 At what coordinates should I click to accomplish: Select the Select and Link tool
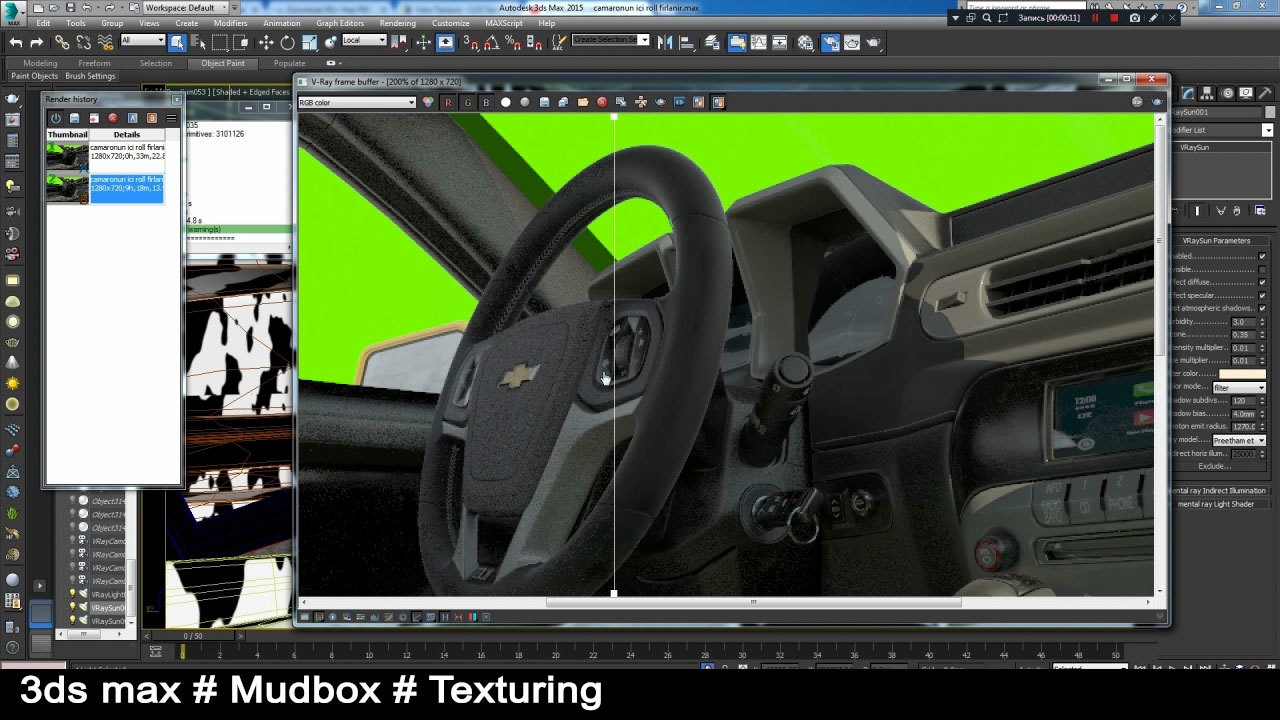tap(62, 42)
